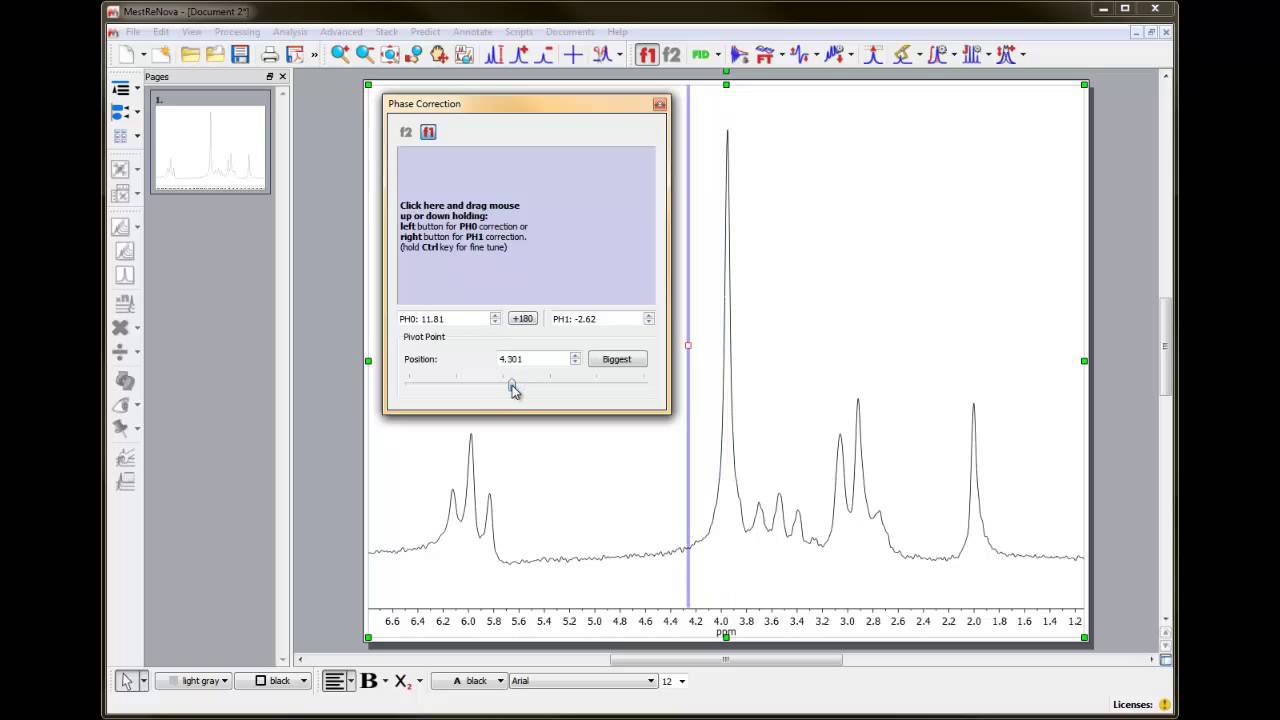Select page 1 thumbnail in Pages panel

211,141
